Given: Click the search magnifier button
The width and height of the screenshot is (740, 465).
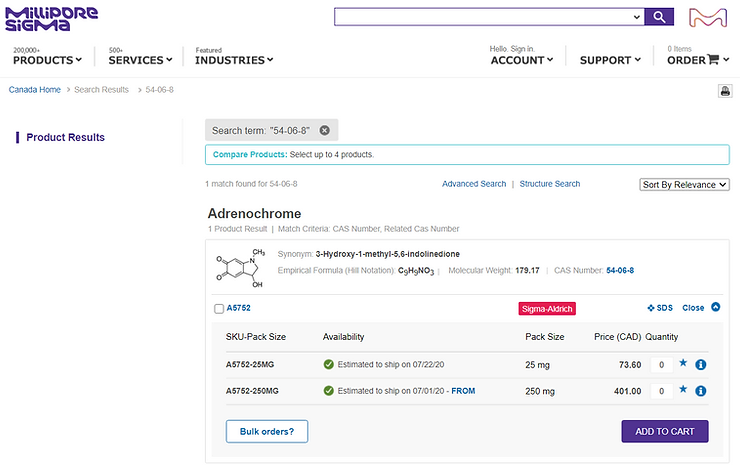Looking at the screenshot, I should [659, 17].
